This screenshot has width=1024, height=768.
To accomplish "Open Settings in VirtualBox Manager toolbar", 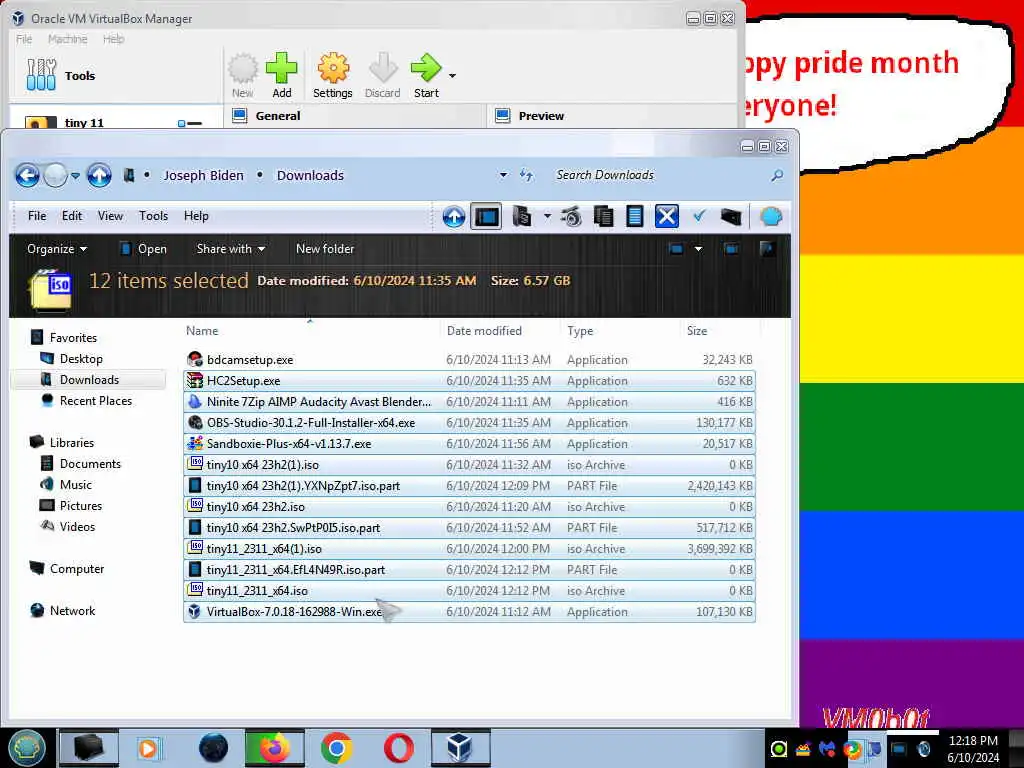I will (332, 75).
